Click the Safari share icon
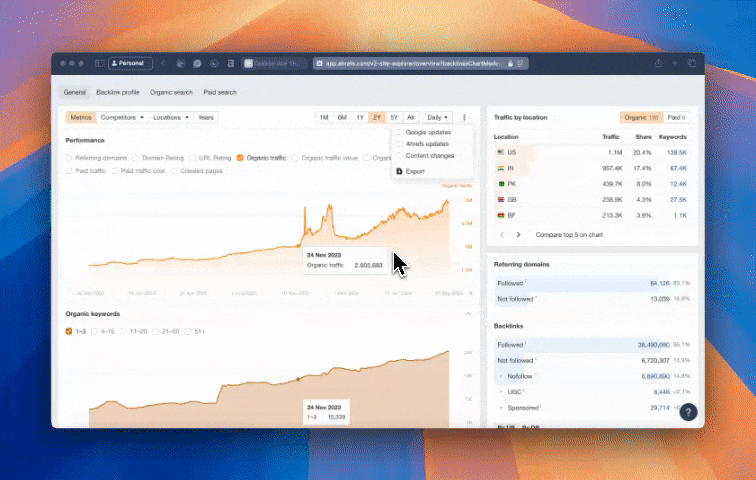Image resolution: width=756 pixels, height=480 pixels. 660,63
